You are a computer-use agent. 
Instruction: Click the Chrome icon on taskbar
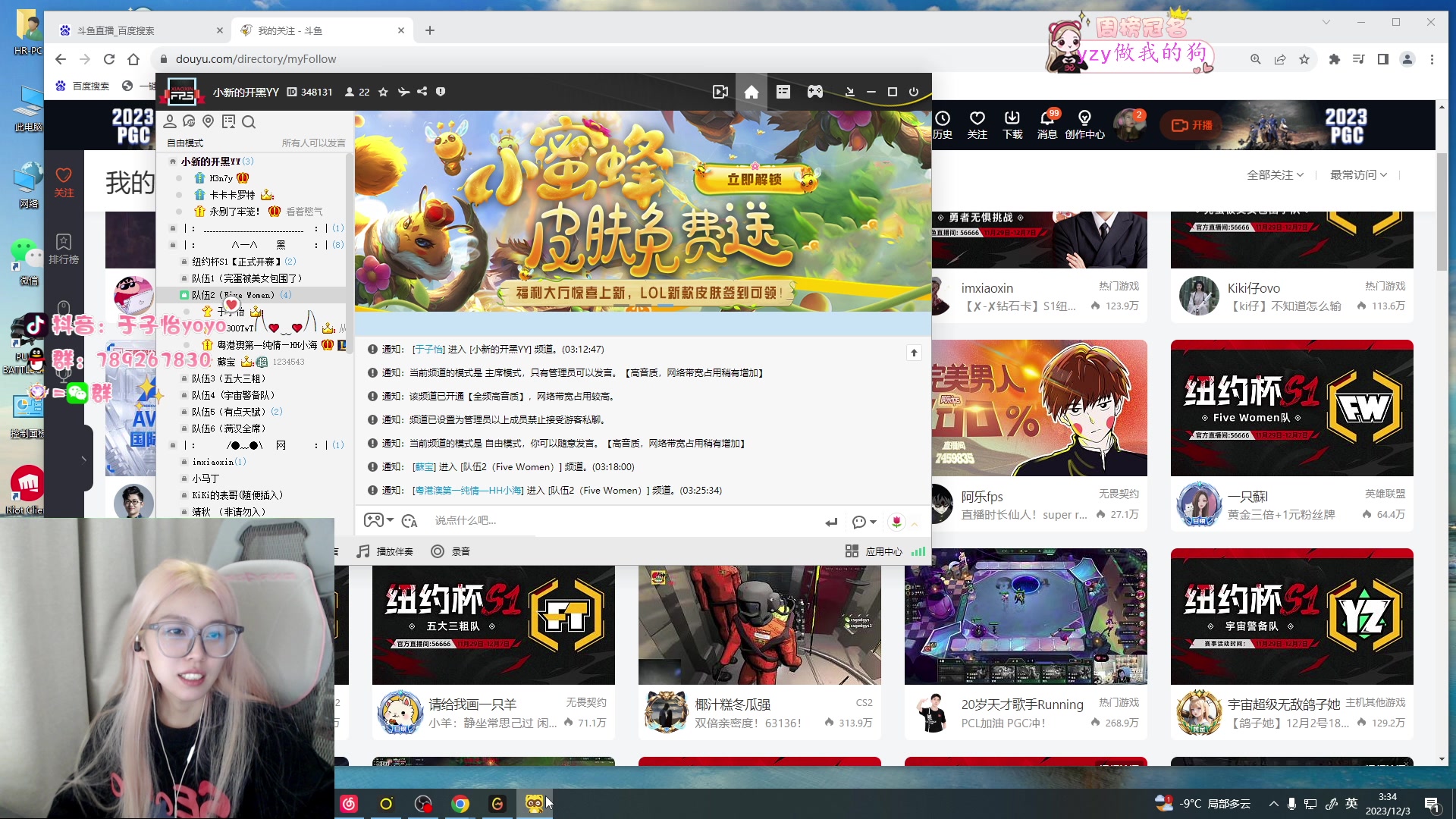[460, 804]
